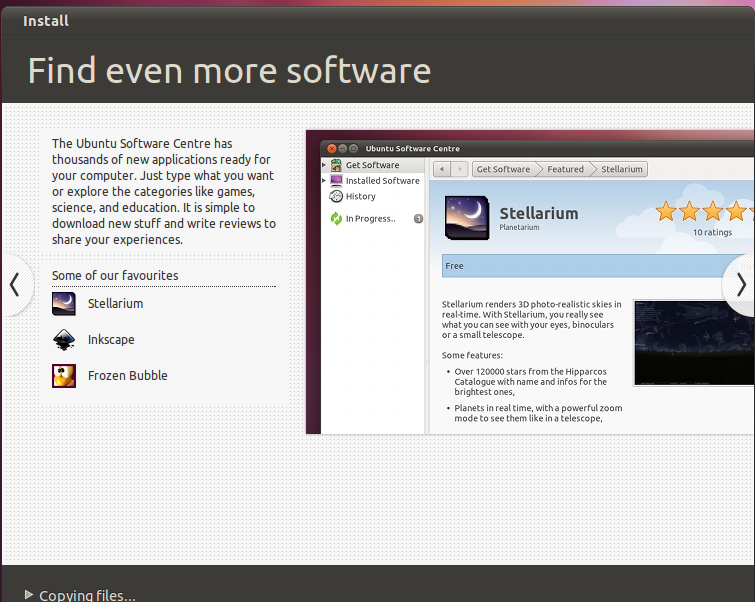Minimize the Ubuntu Software Centre window
The height and width of the screenshot is (602, 755).
tap(342, 148)
